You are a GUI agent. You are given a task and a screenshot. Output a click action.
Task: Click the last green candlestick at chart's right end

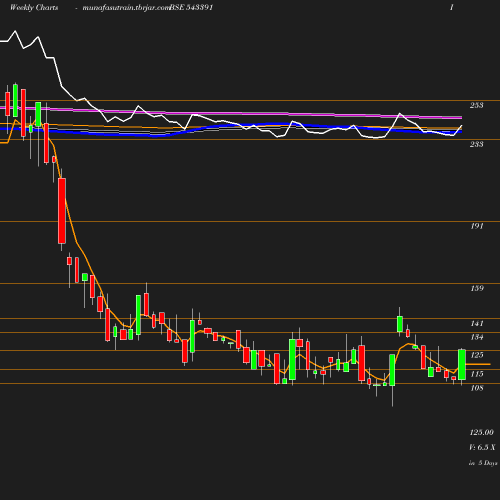point(462,364)
